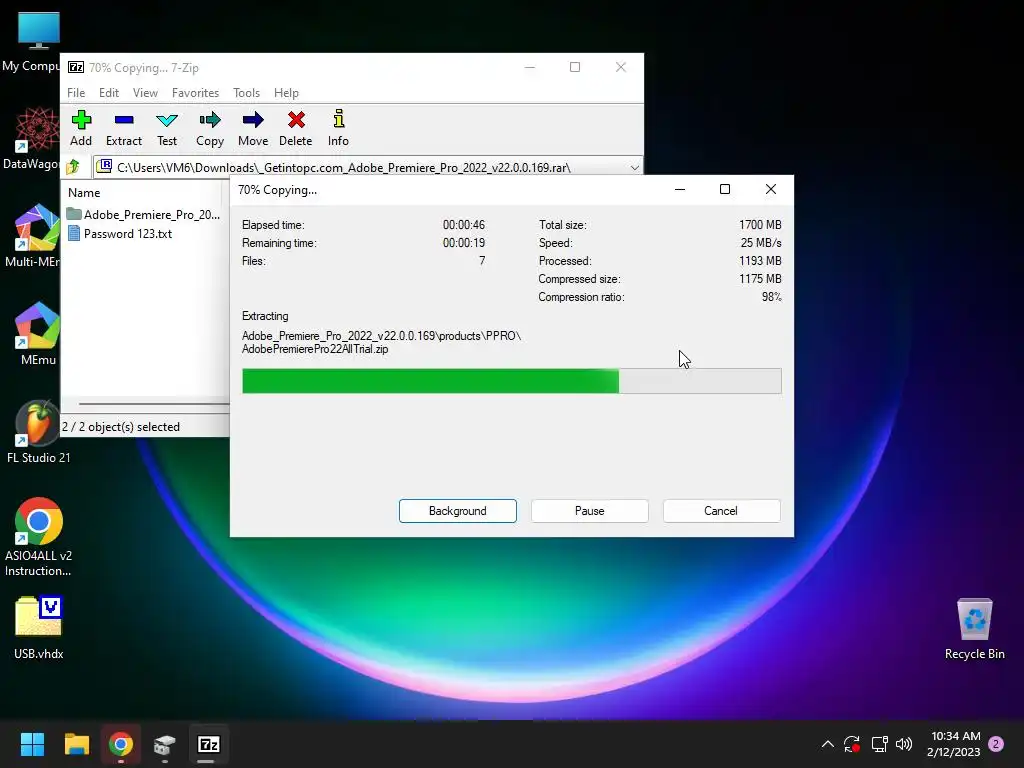The width and height of the screenshot is (1024, 768).
Task: Click the Total size value 1700 MB
Action: pos(760,225)
